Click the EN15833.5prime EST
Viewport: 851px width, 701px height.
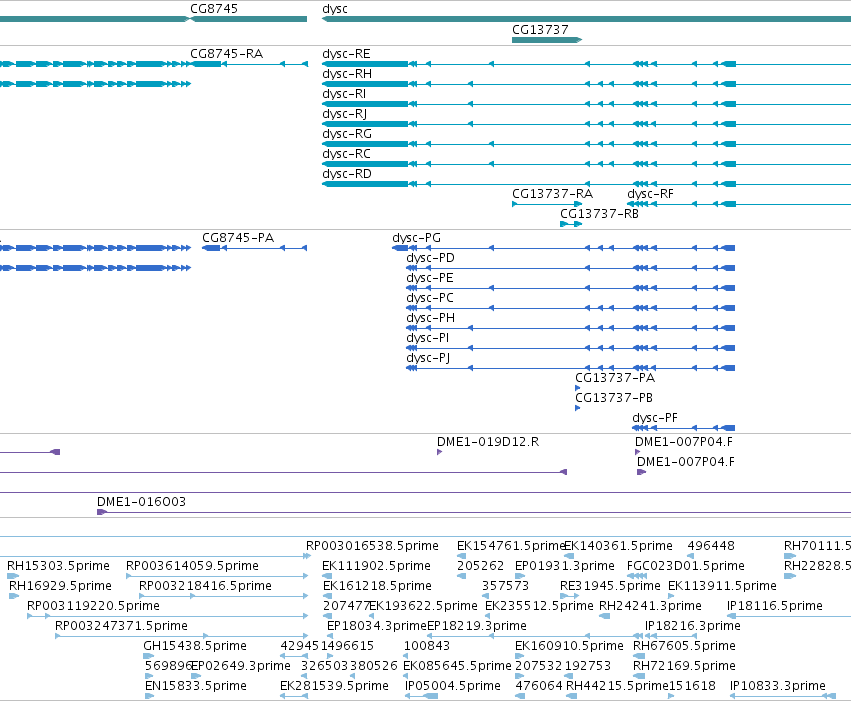[195, 686]
